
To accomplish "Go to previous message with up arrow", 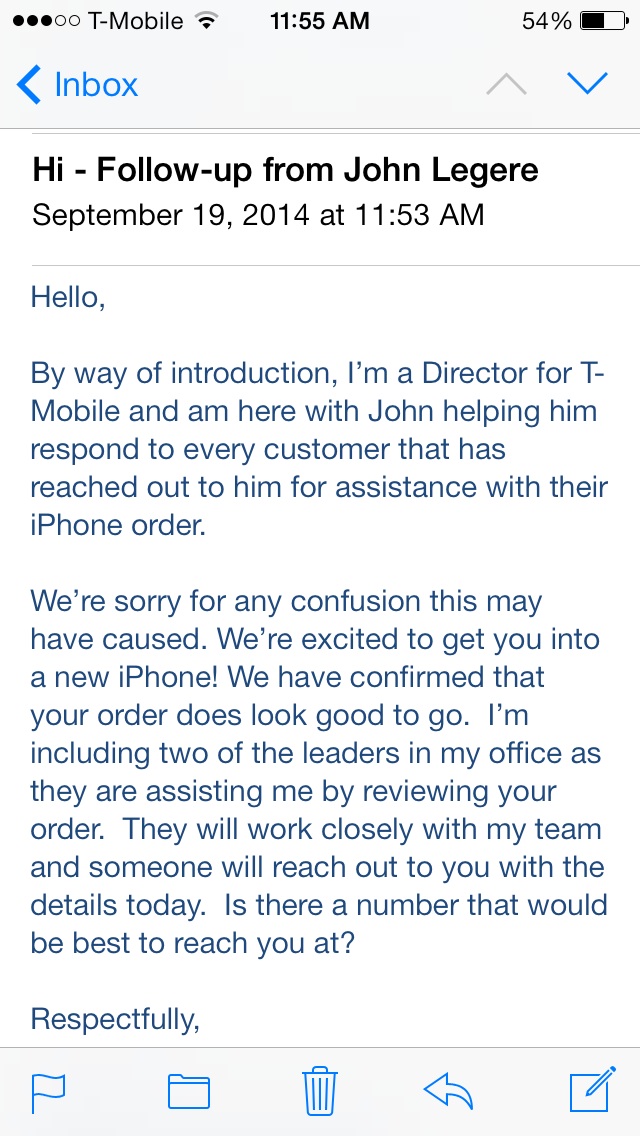I will click(506, 84).
